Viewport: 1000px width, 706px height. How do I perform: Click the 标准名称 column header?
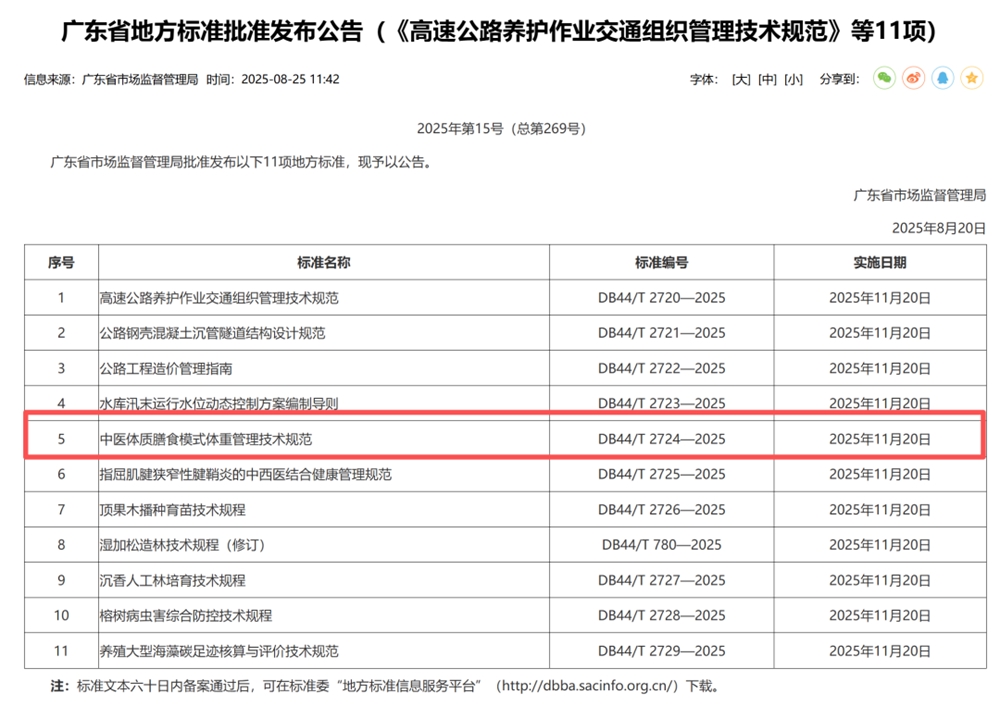point(323,263)
